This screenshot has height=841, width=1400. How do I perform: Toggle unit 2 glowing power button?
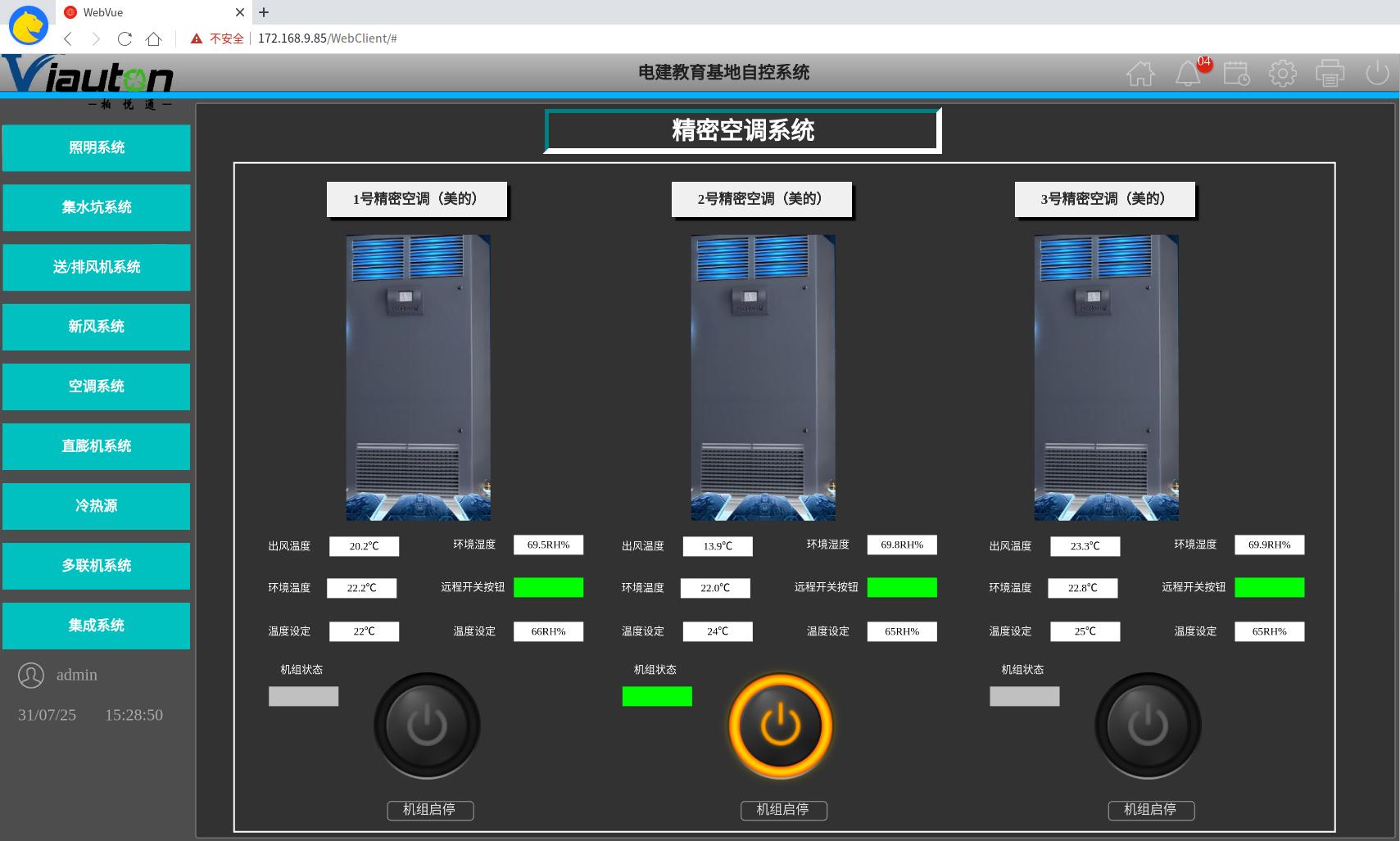pos(781,726)
